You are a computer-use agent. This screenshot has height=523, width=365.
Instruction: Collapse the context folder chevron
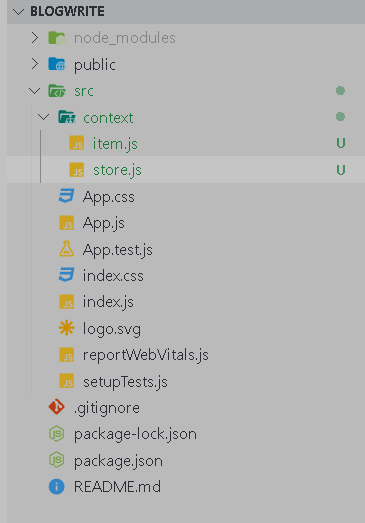pyautogui.click(x=44, y=117)
